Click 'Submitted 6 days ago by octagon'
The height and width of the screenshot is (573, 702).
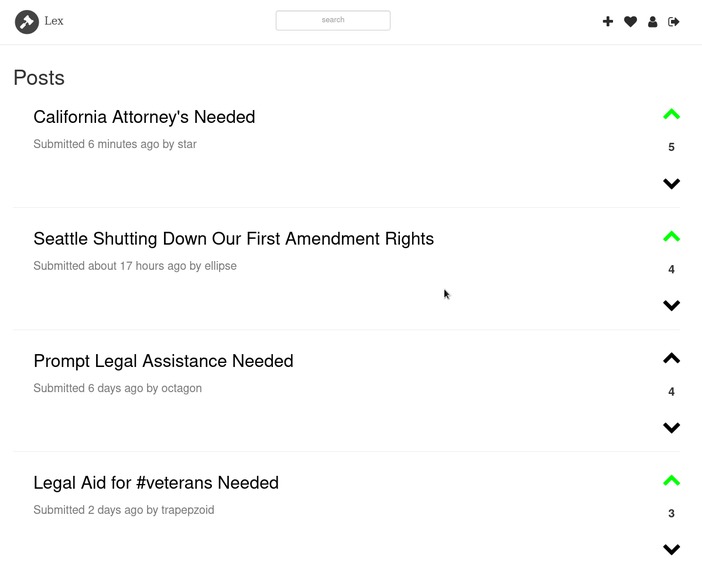(118, 388)
